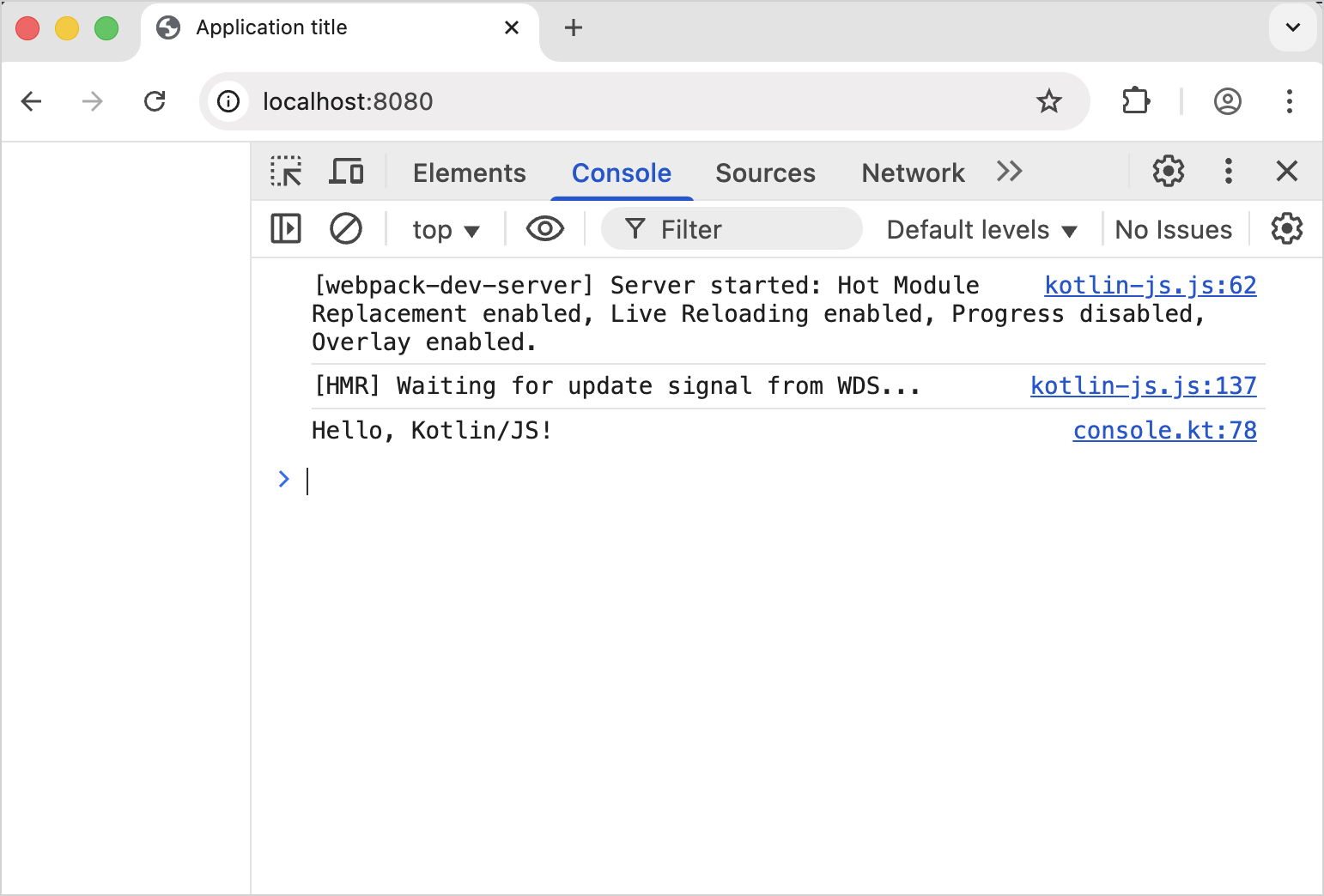1324x896 pixels.
Task: Select the inspect element tool
Action: point(285,172)
